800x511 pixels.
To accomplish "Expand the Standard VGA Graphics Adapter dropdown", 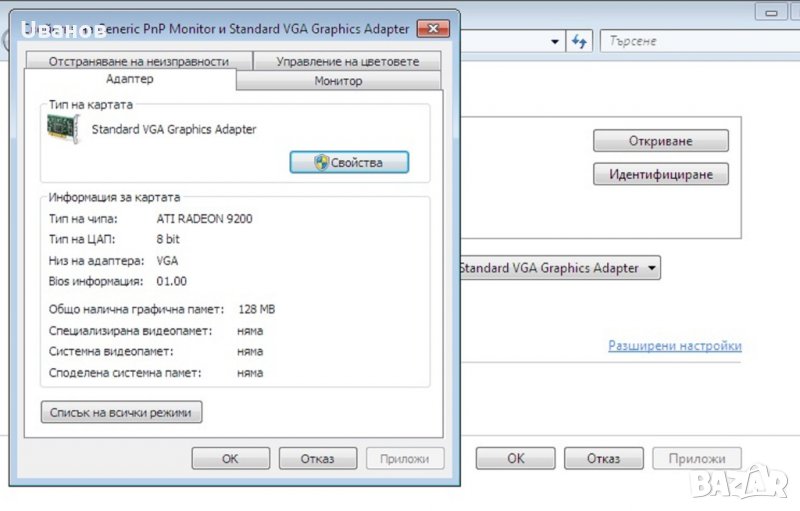I will [652, 268].
